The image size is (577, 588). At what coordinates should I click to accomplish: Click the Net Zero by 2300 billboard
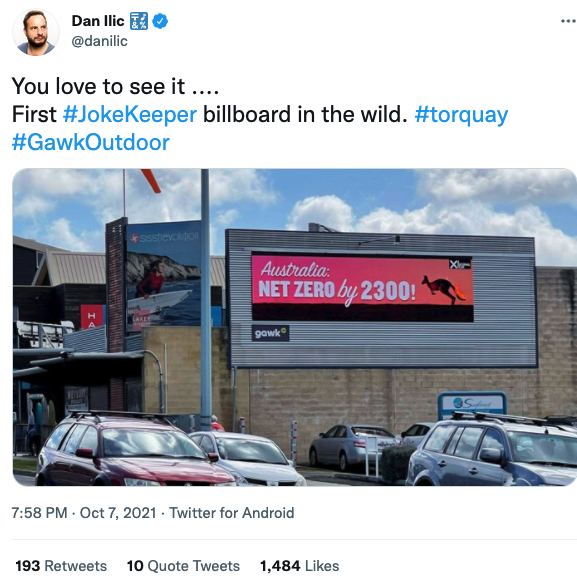point(362,288)
